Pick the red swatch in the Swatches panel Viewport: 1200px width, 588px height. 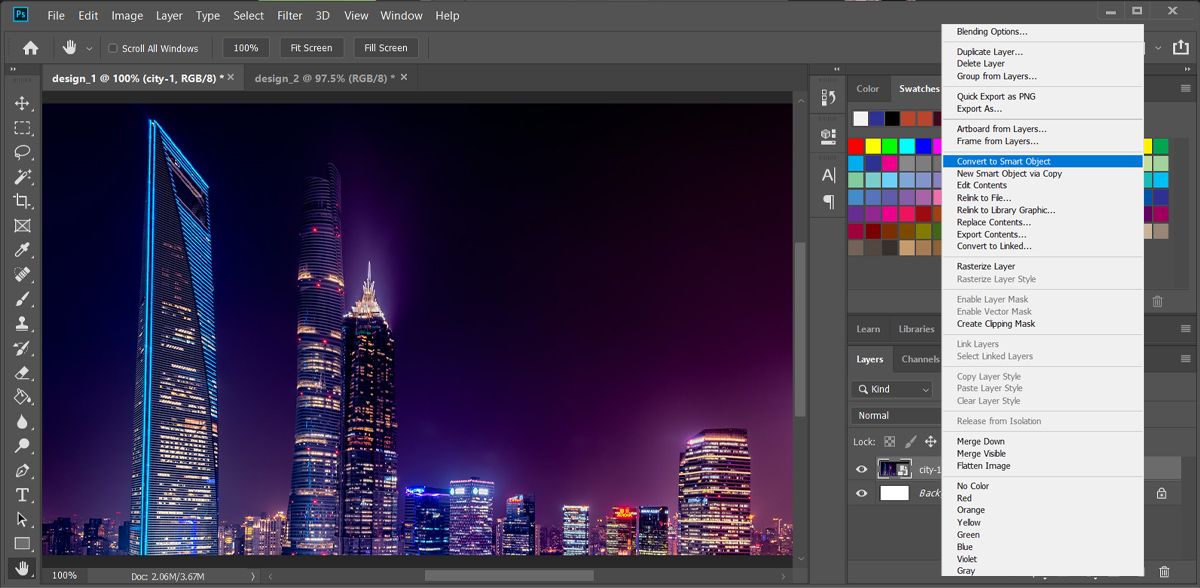(x=855, y=145)
